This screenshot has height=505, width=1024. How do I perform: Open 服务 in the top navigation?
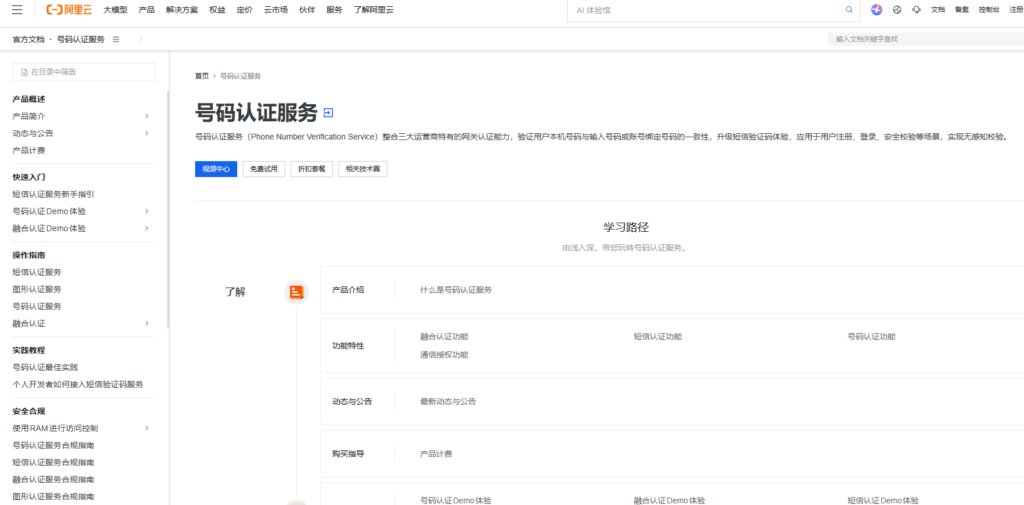tap(334, 10)
